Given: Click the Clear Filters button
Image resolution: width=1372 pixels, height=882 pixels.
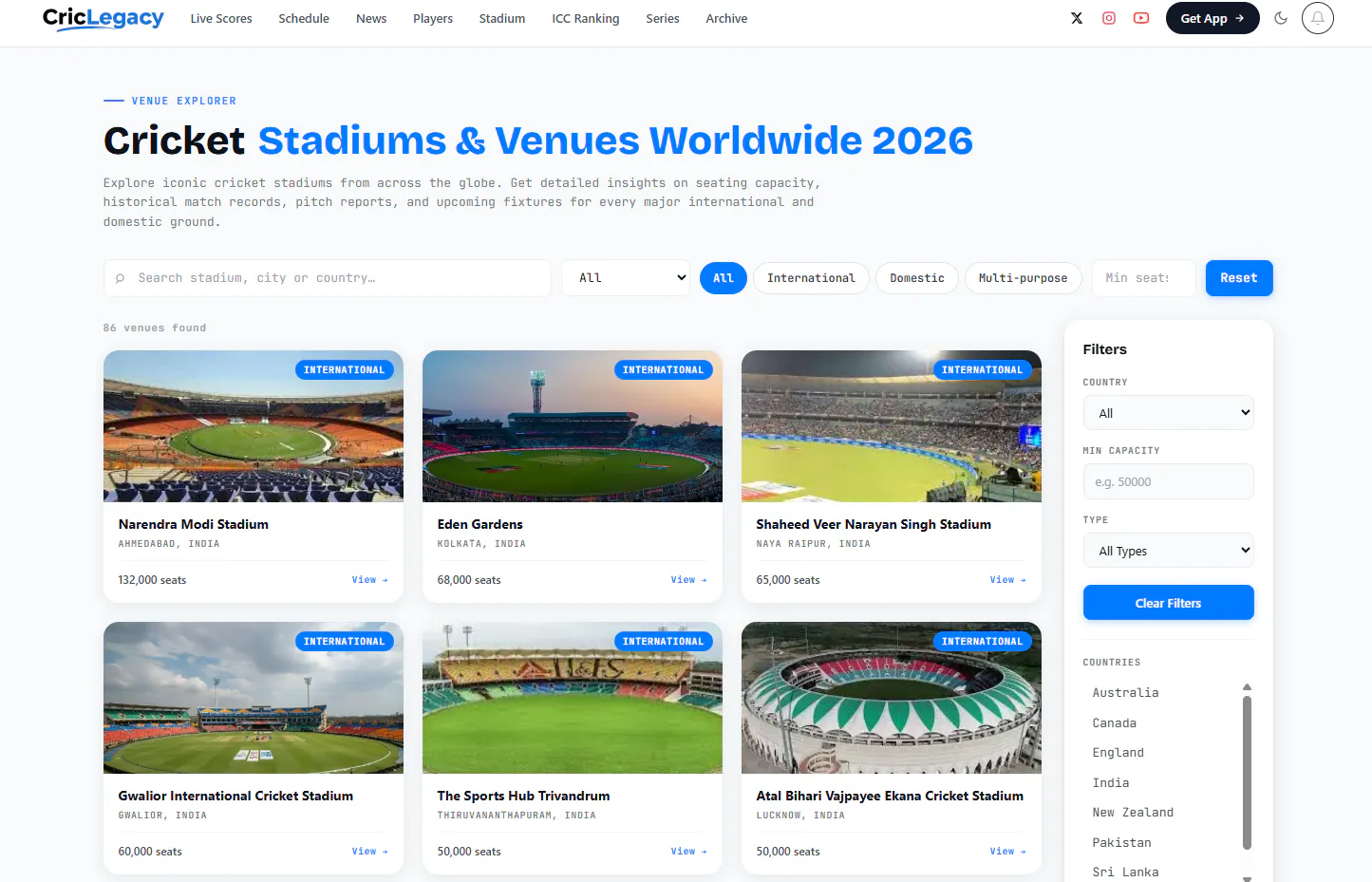Looking at the screenshot, I should 1168,603.
